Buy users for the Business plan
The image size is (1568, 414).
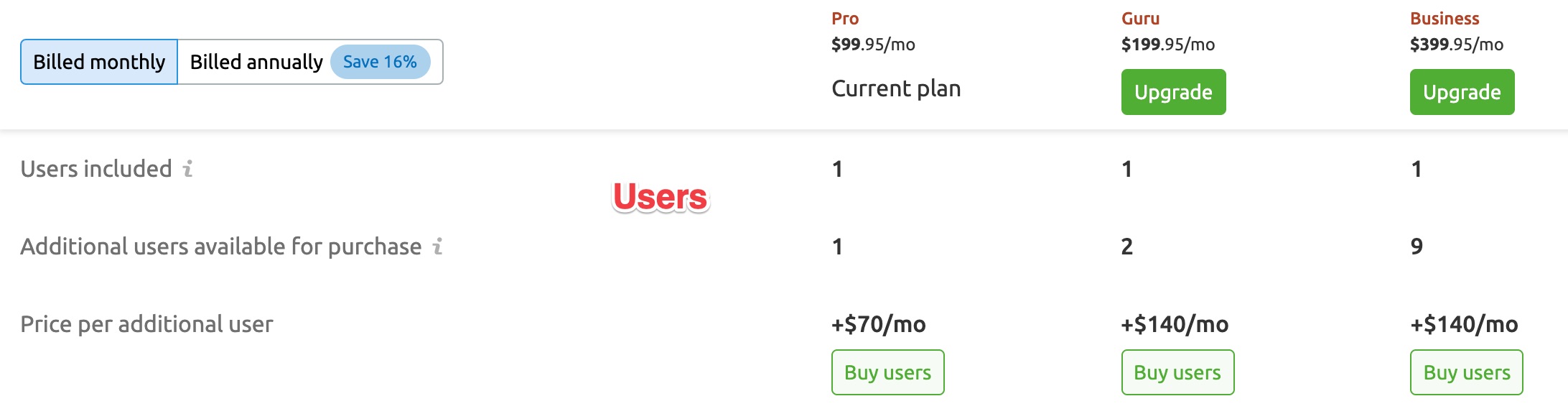[1466, 372]
